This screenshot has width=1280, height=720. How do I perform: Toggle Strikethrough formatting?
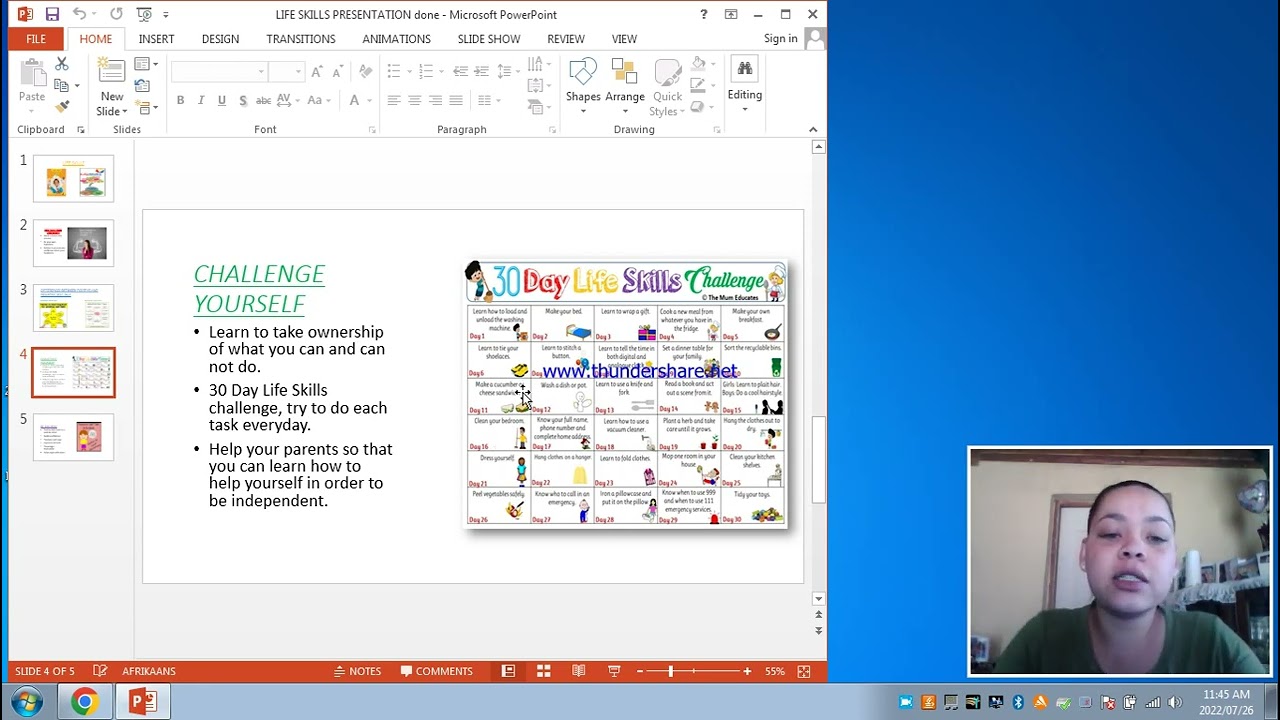pyautogui.click(x=263, y=100)
